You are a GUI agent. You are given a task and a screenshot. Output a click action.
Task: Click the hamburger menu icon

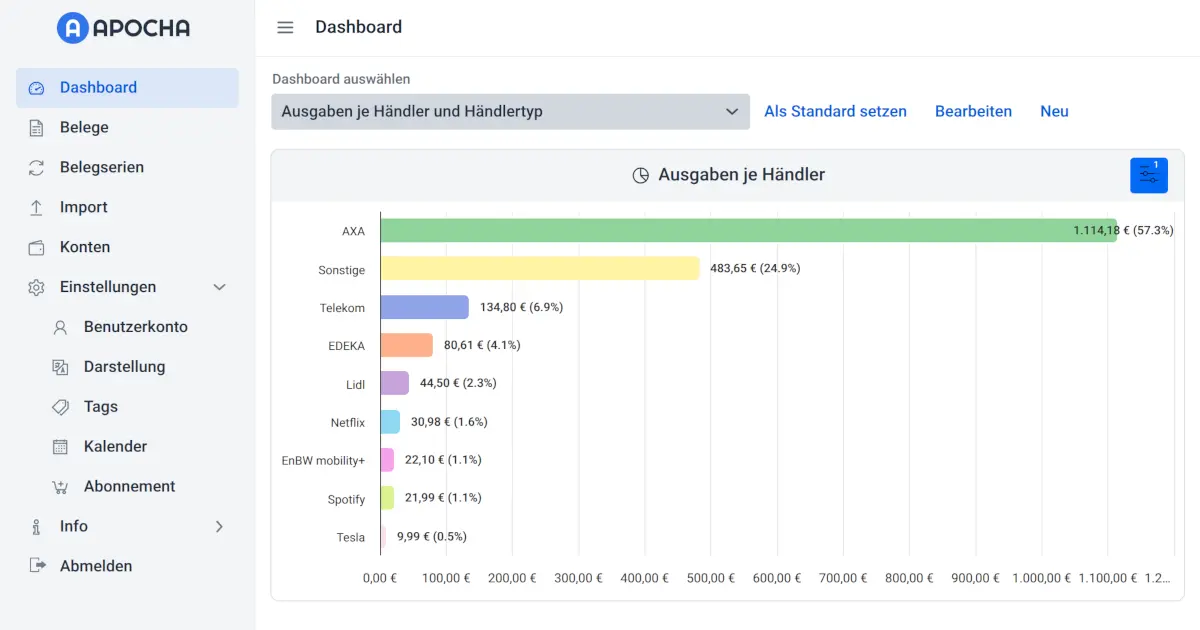[285, 28]
